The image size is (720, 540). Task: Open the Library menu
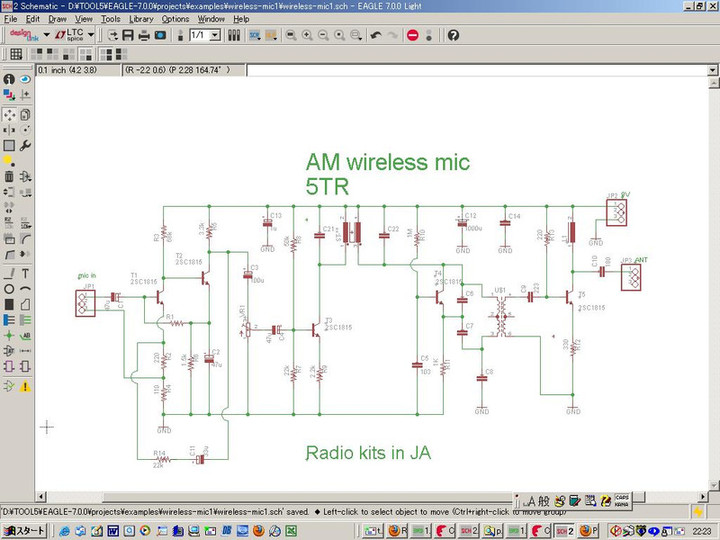[140, 19]
